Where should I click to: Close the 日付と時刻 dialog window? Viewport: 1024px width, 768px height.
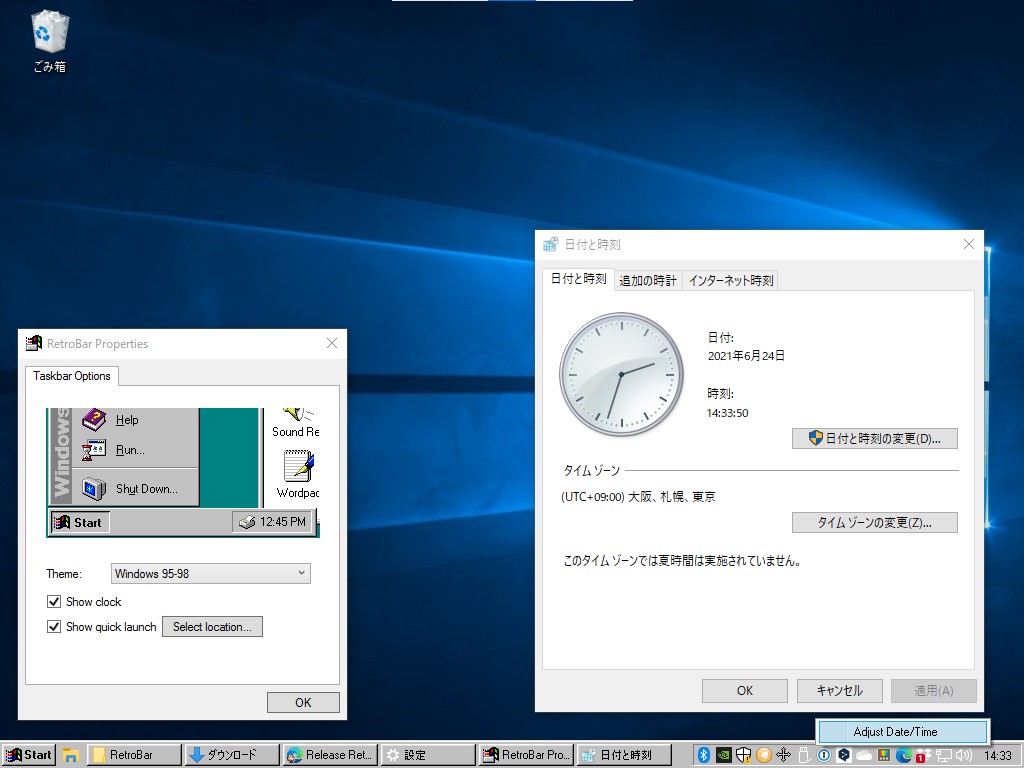[x=968, y=244]
